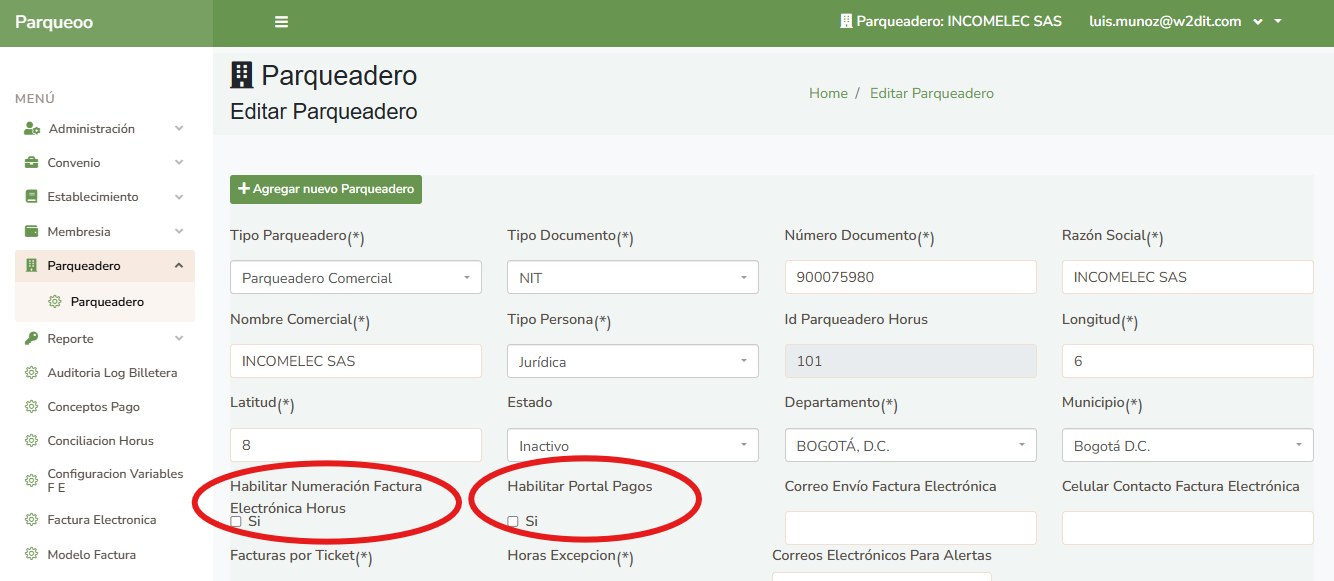Expand the Estado dropdown showing Inactivo

(632, 444)
